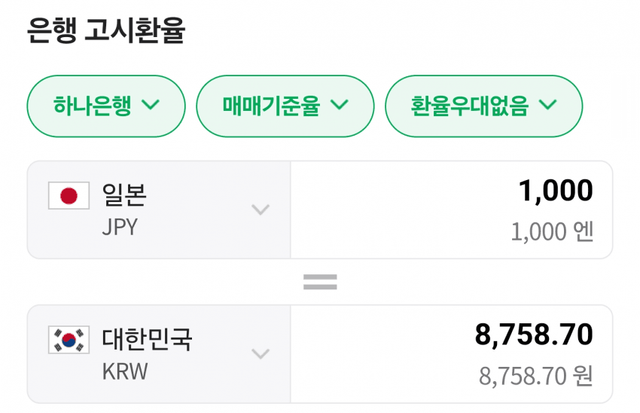Click the "8,758.70 원" caption text
Viewport: 640px width, 413px height.
coord(536,376)
